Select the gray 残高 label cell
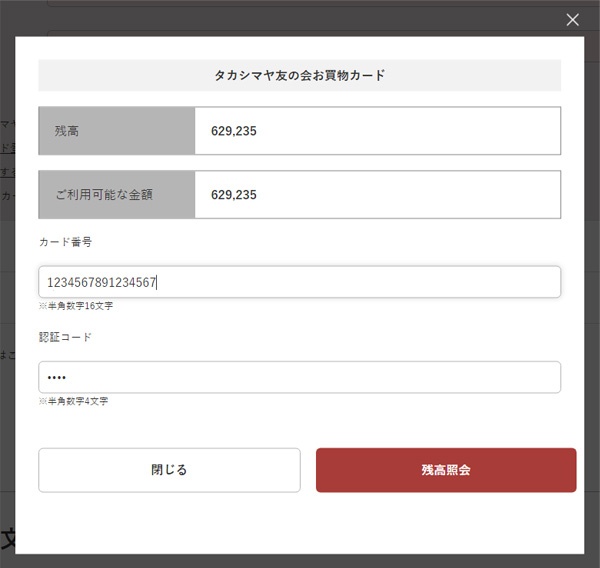The image size is (600, 568). tap(116, 131)
